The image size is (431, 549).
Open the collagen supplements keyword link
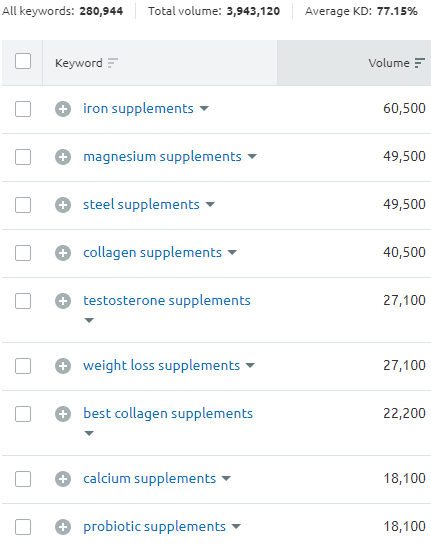[152, 253]
